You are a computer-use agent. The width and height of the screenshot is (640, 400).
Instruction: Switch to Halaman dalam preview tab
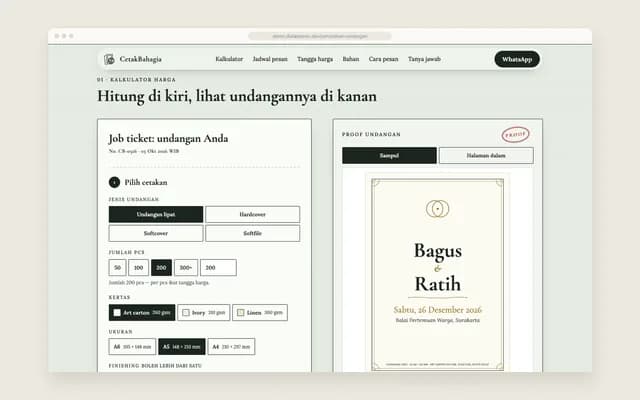486,156
